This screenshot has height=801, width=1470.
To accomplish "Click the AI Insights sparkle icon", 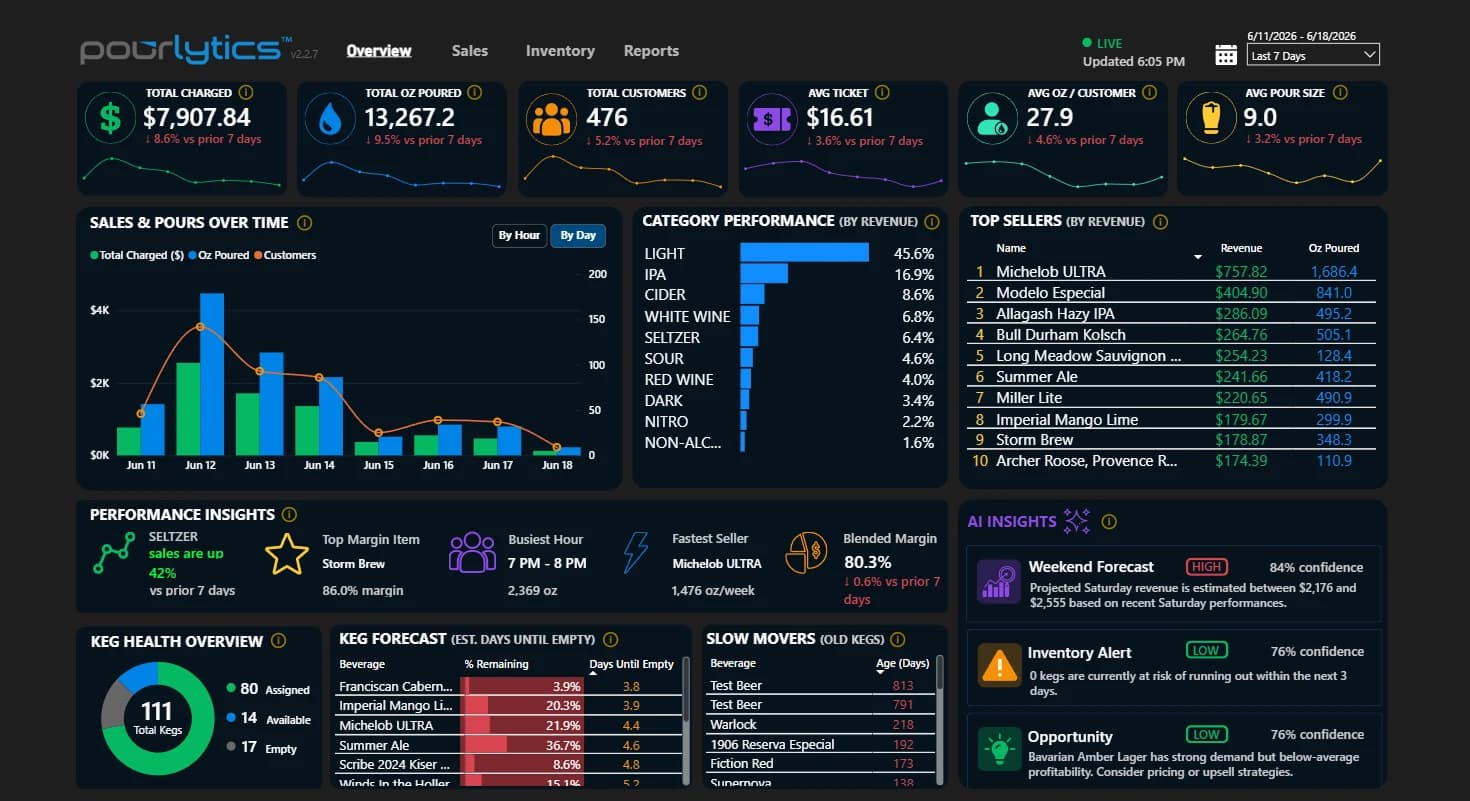I will [1077, 520].
